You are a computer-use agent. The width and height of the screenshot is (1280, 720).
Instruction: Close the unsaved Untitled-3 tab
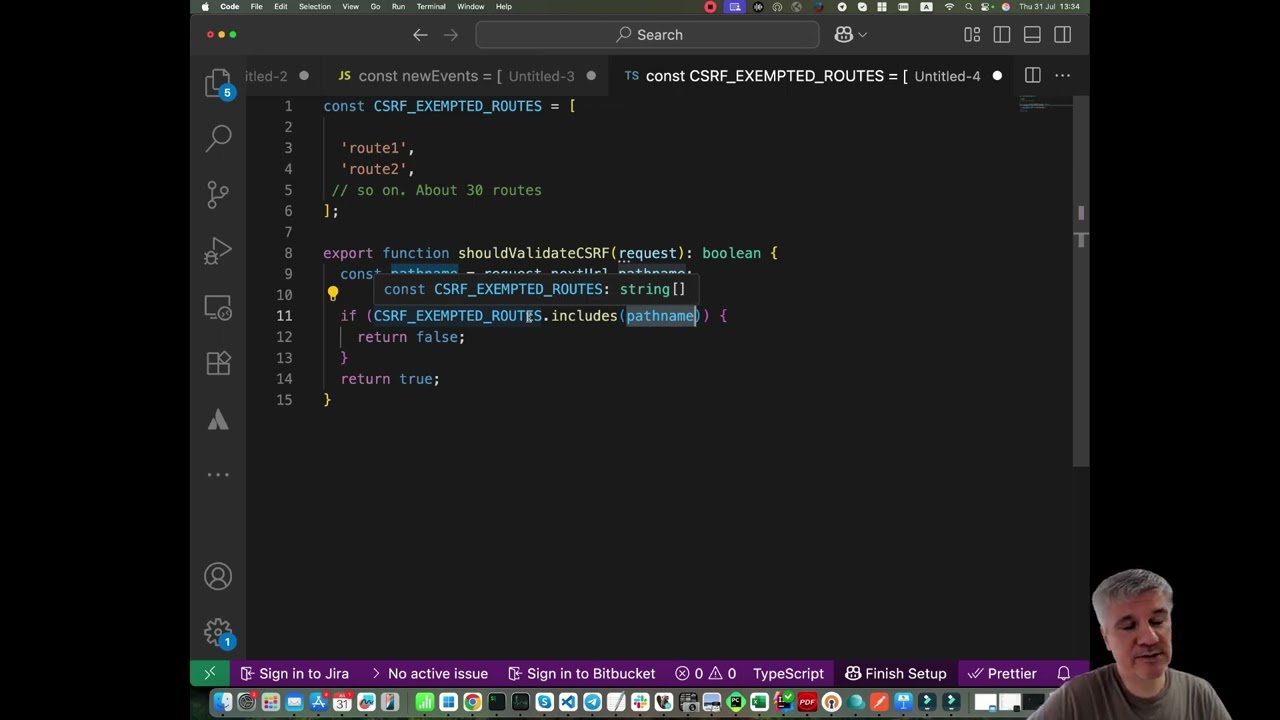pyautogui.click(x=591, y=76)
